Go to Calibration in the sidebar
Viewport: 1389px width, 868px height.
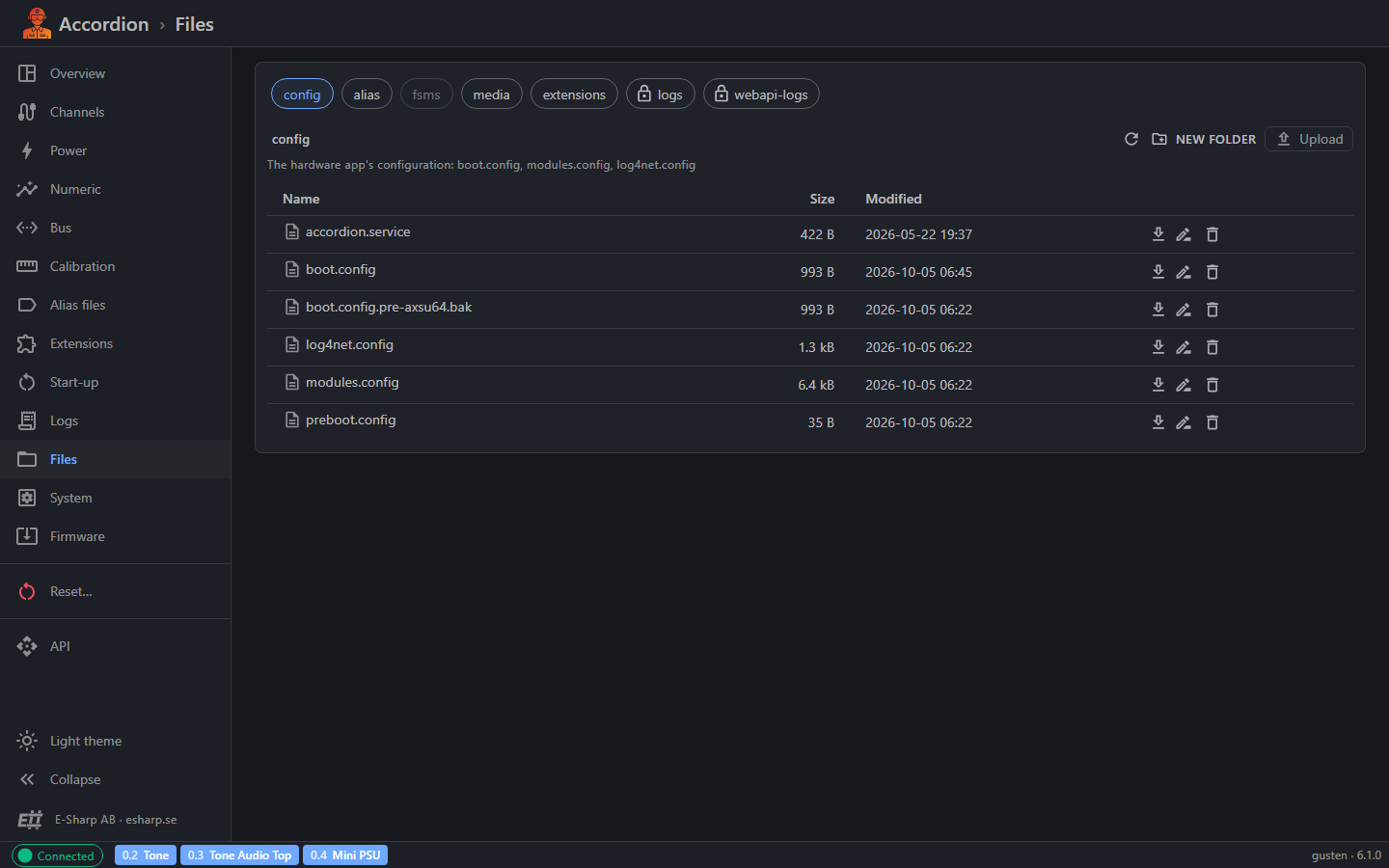point(116,266)
